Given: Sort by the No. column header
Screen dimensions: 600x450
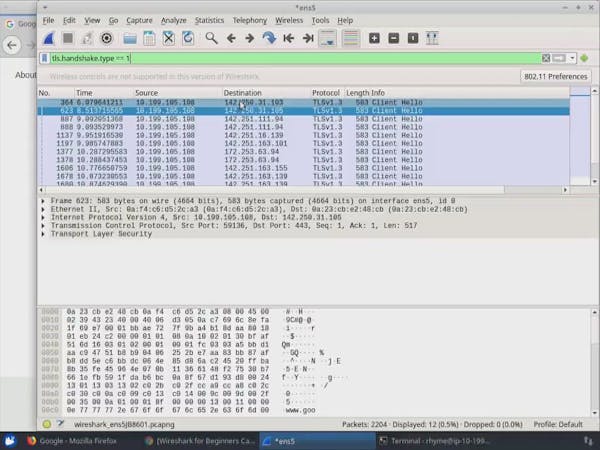Looking at the screenshot, I should click(56, 93).
